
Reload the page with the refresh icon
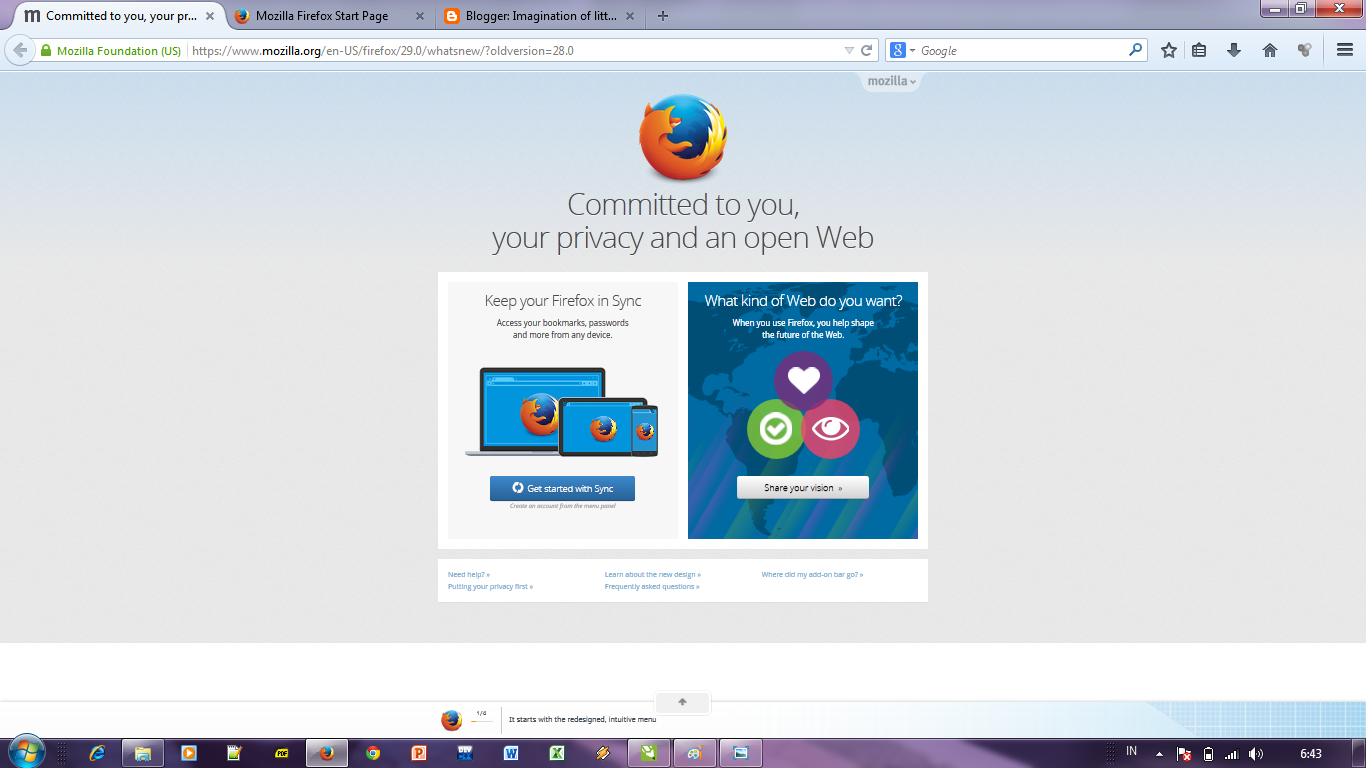(x=867, y=50)
